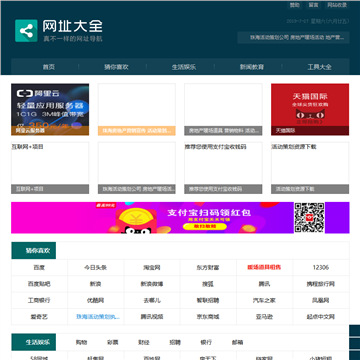Open the 推荐您使用支付宝收钱码 card
Viewport: 360px width, 360px height.
(223, 168)
